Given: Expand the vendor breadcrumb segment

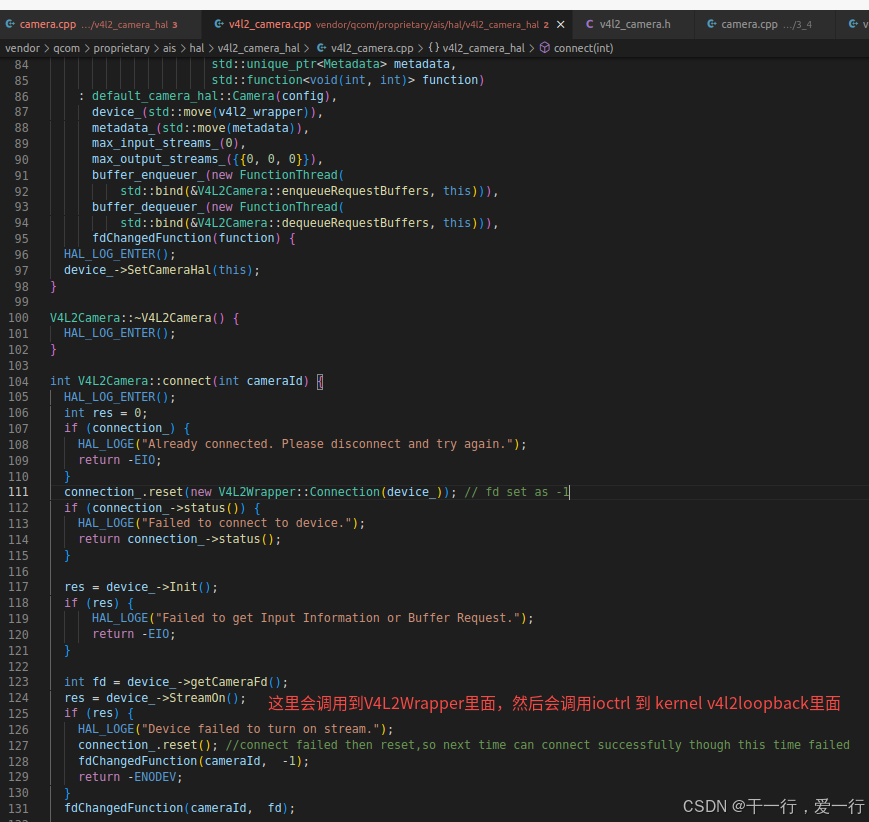Looking at the screenshot, I should (x=22, y=48).
